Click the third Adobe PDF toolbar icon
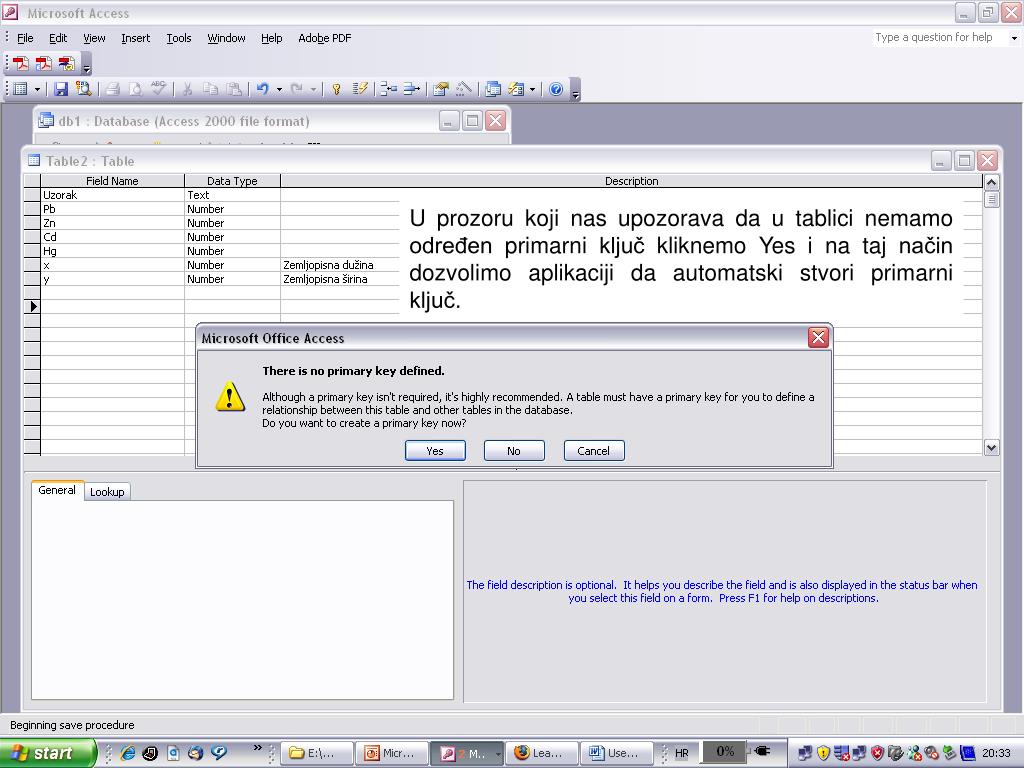1024x768 pixels. (67, 63)
